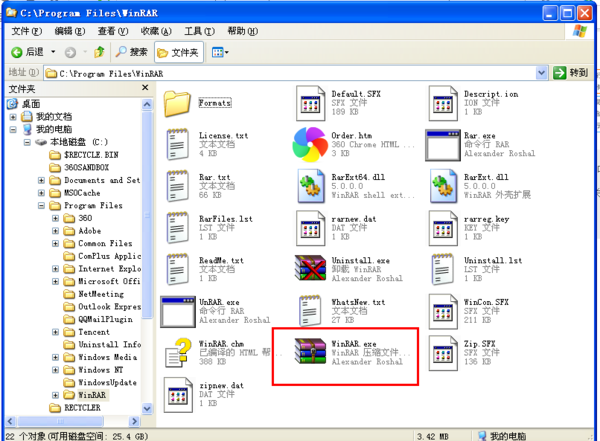
Task: Select the WhatsNew.txt file icon
Action: click(x=310, y=311)
